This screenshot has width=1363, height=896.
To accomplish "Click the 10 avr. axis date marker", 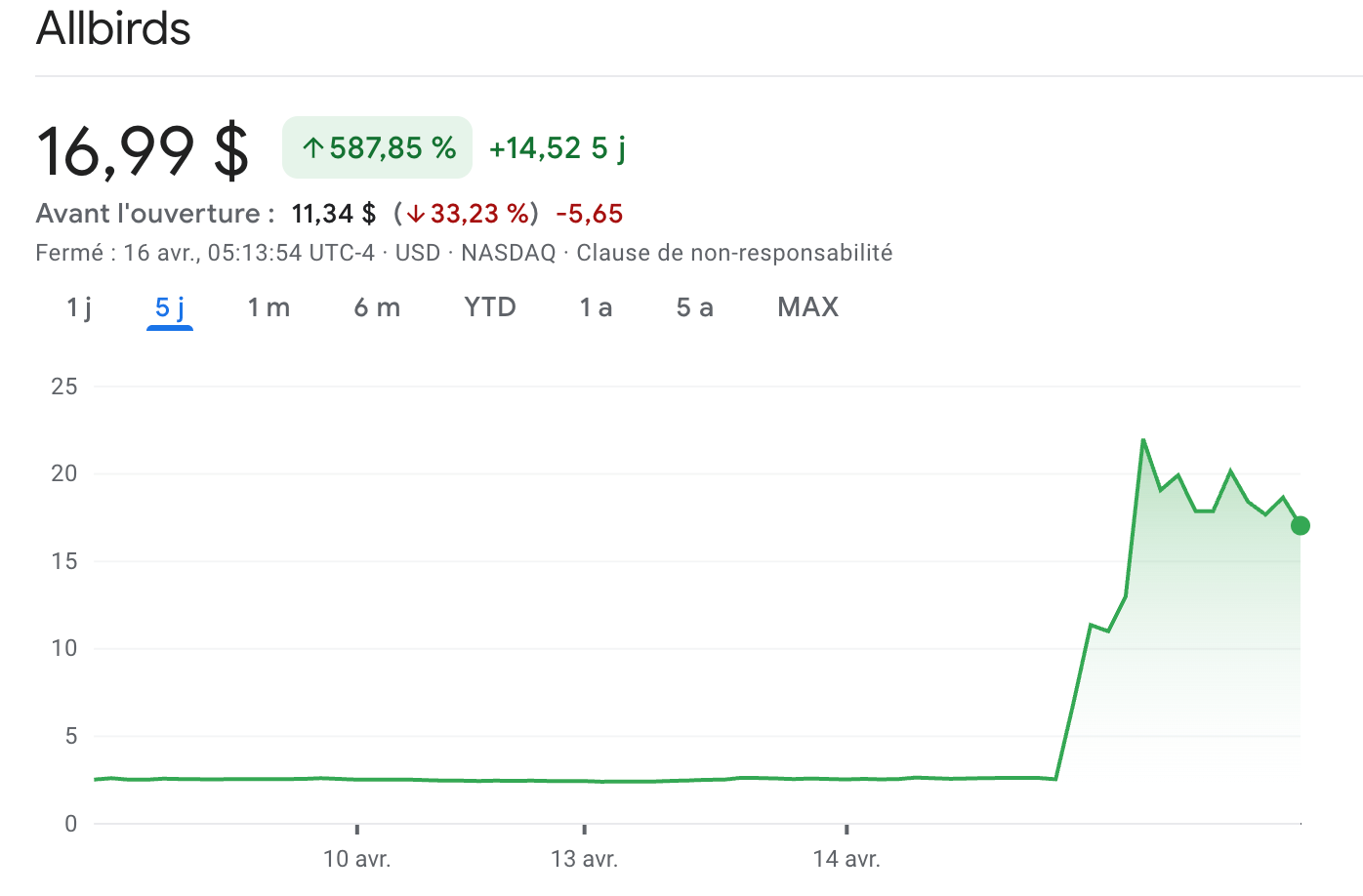I will tap(356, 859).
